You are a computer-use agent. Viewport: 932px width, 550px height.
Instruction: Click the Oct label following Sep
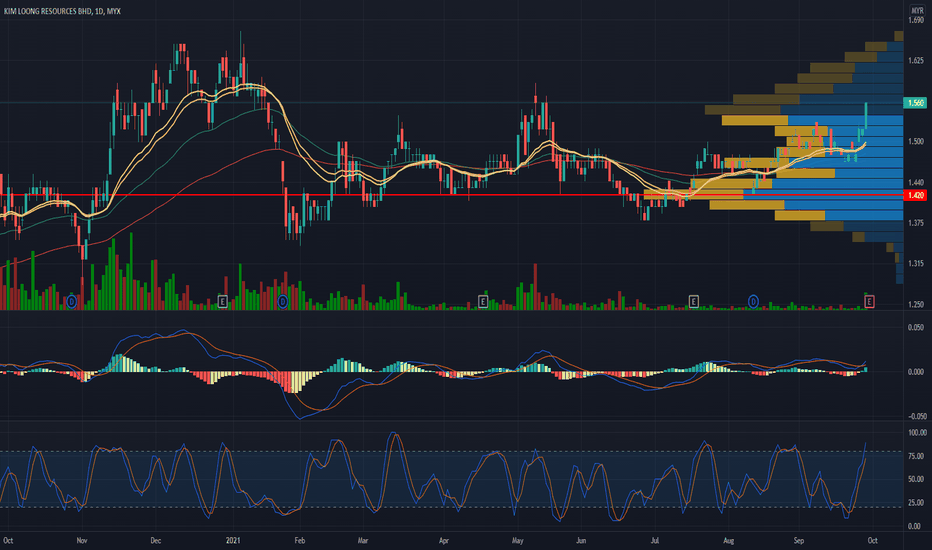click(872, 540)
